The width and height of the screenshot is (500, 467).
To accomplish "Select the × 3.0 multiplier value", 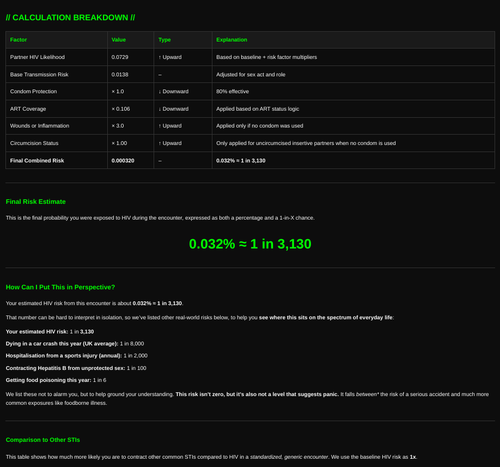I will [x=118, y=126].
